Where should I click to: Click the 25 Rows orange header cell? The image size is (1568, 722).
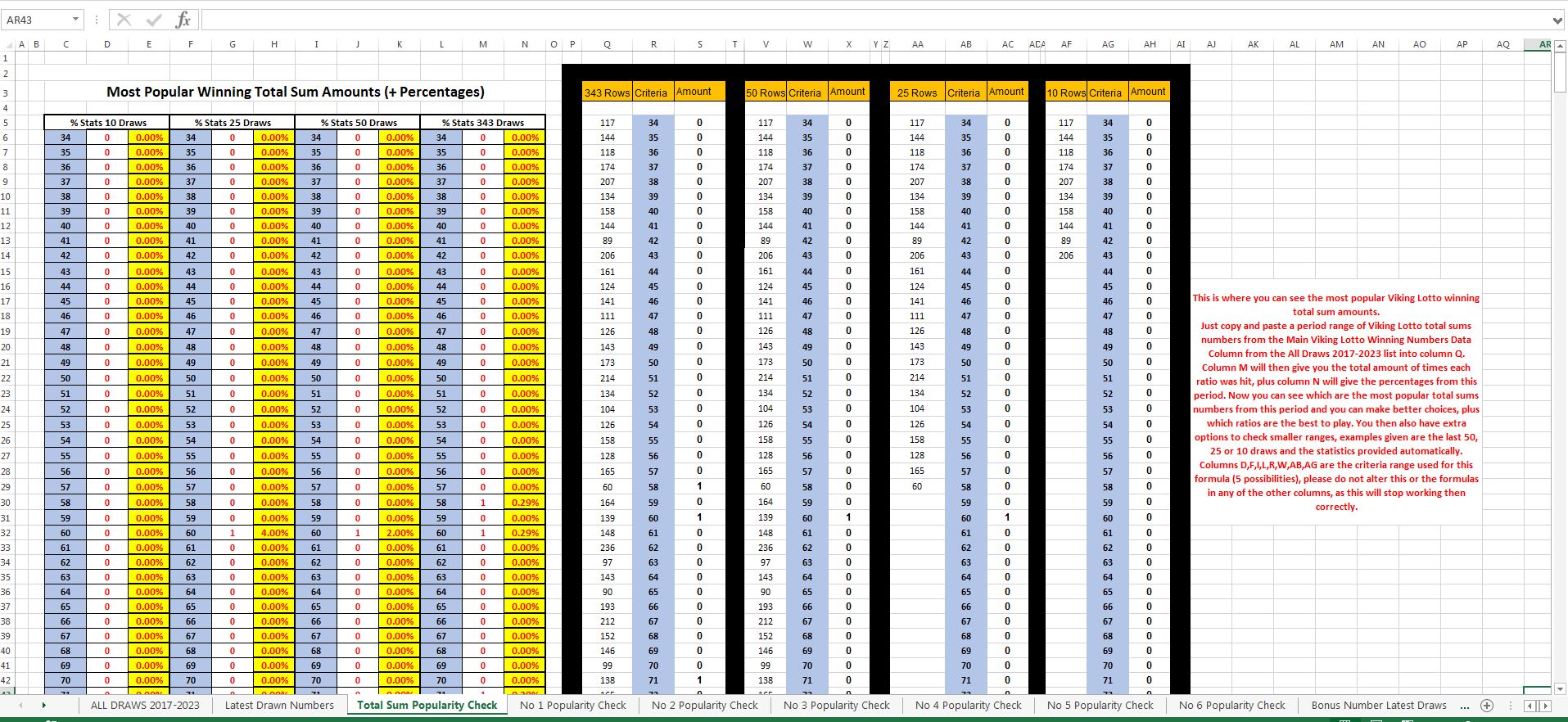click(x=917, y=93)
